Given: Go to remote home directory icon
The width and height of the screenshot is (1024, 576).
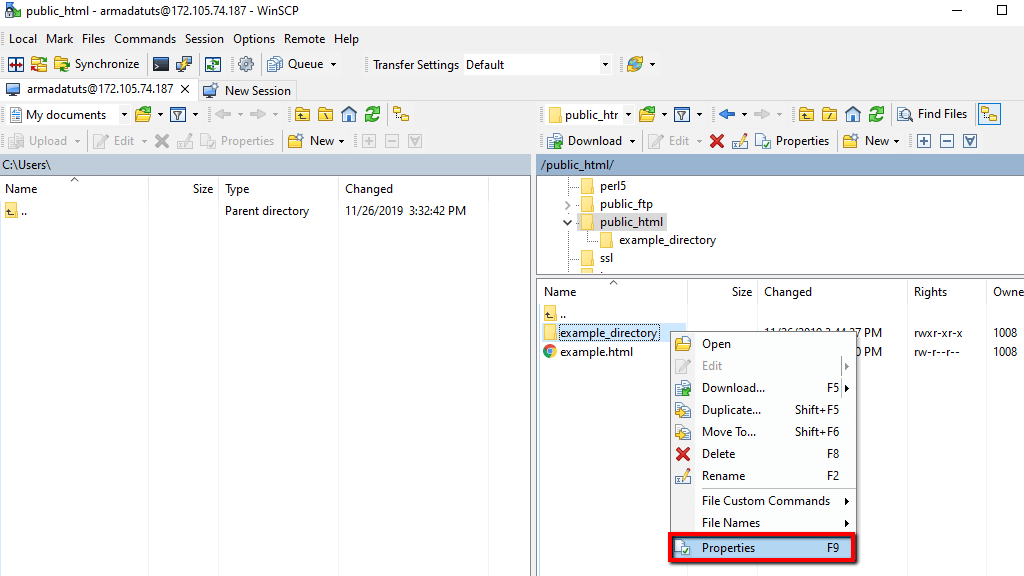Looking at the screenshot, I should pyautogui.click(x=853, y=115).
